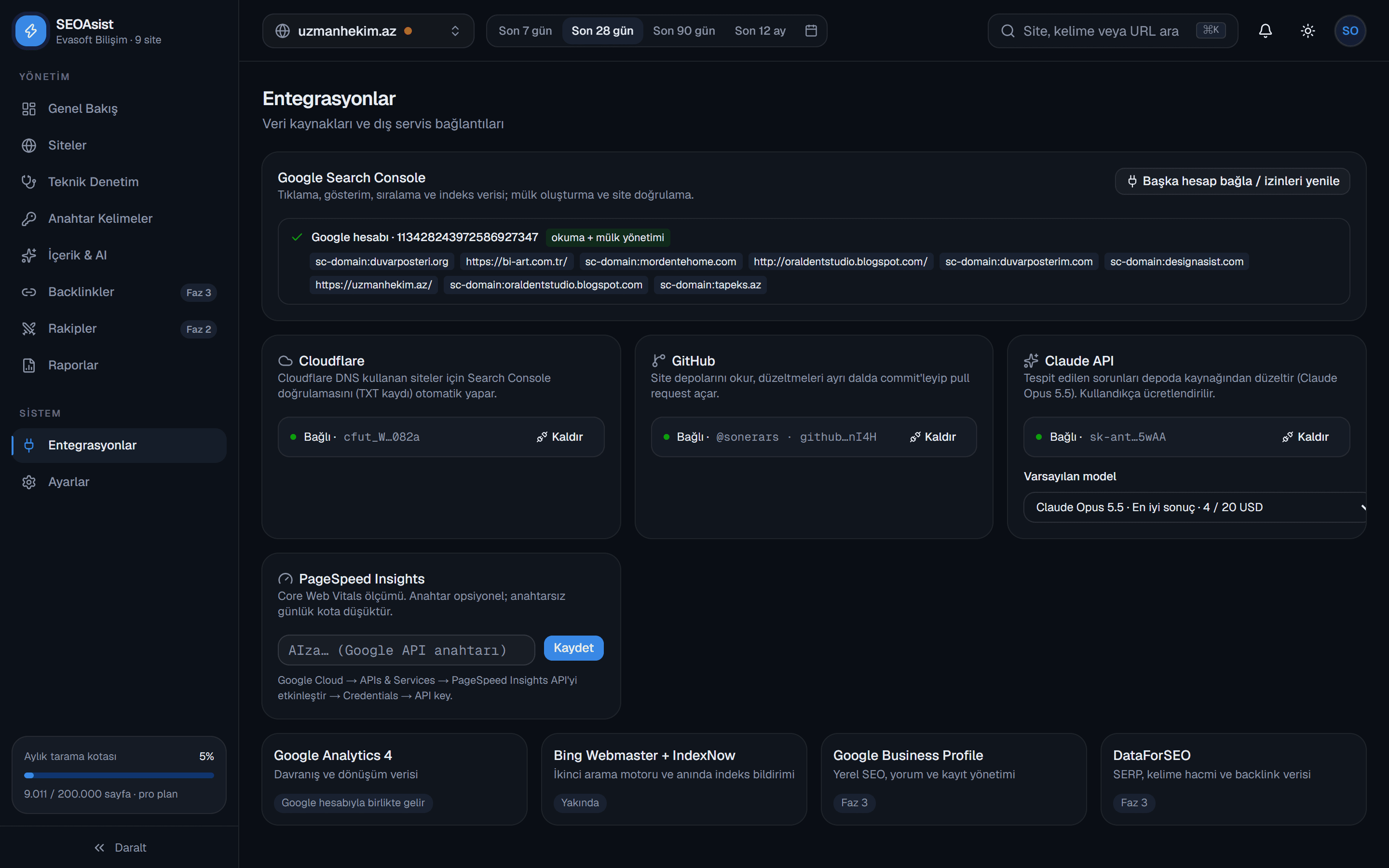Remove Cloudflare connection with Kaldır

(x=559, y=437)
